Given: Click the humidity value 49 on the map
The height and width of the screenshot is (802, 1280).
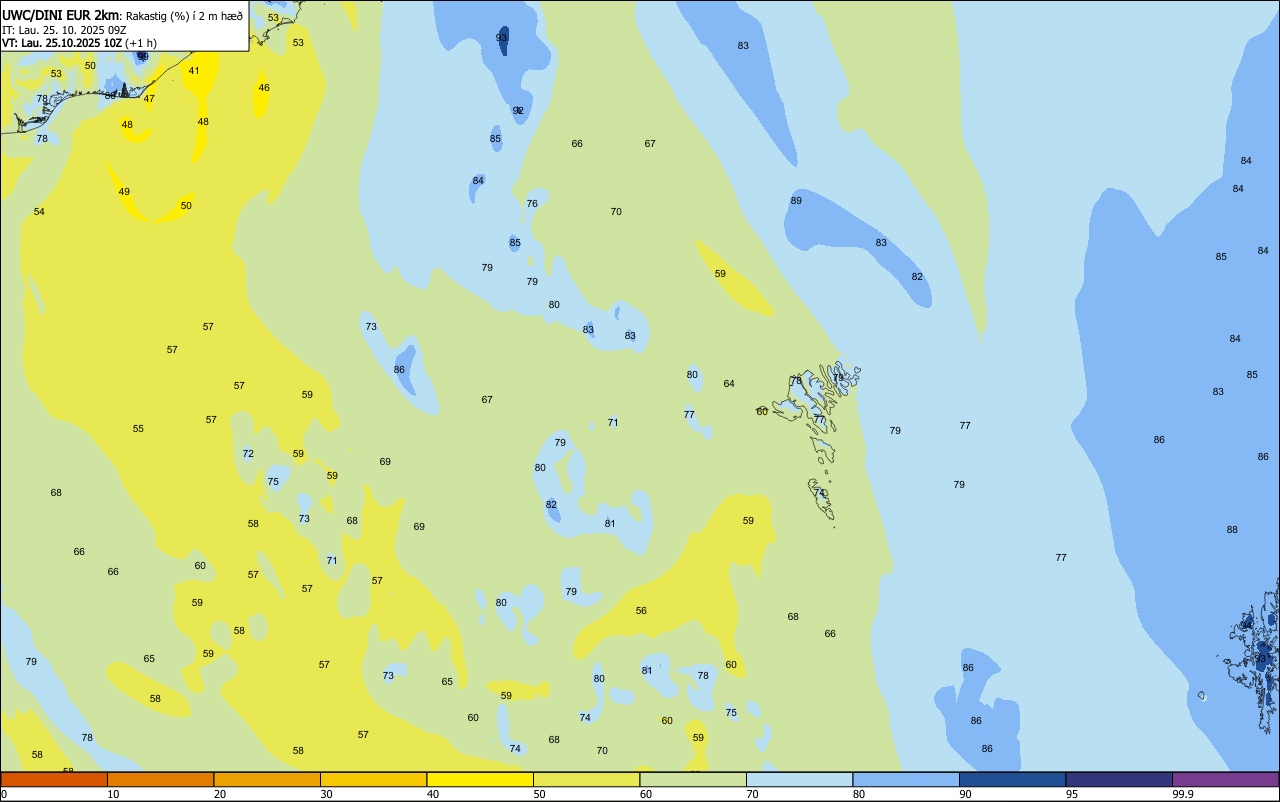Looking at the screenshot, I should tap(124, 192).
